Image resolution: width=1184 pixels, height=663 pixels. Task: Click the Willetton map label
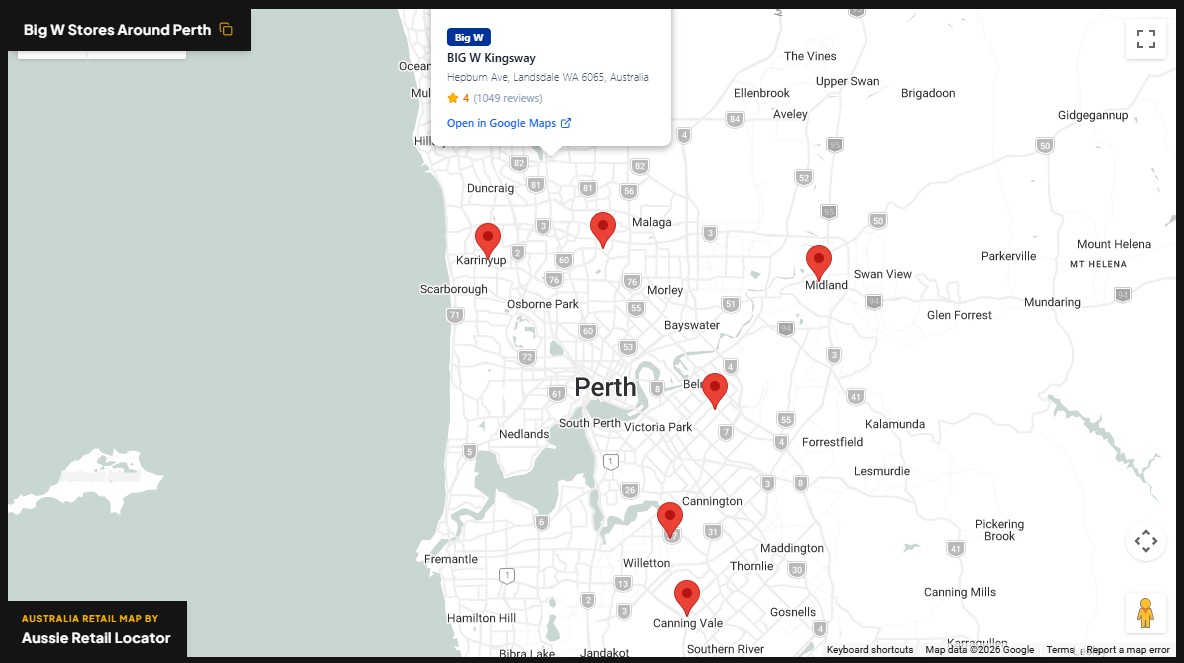tap(646, 563)
